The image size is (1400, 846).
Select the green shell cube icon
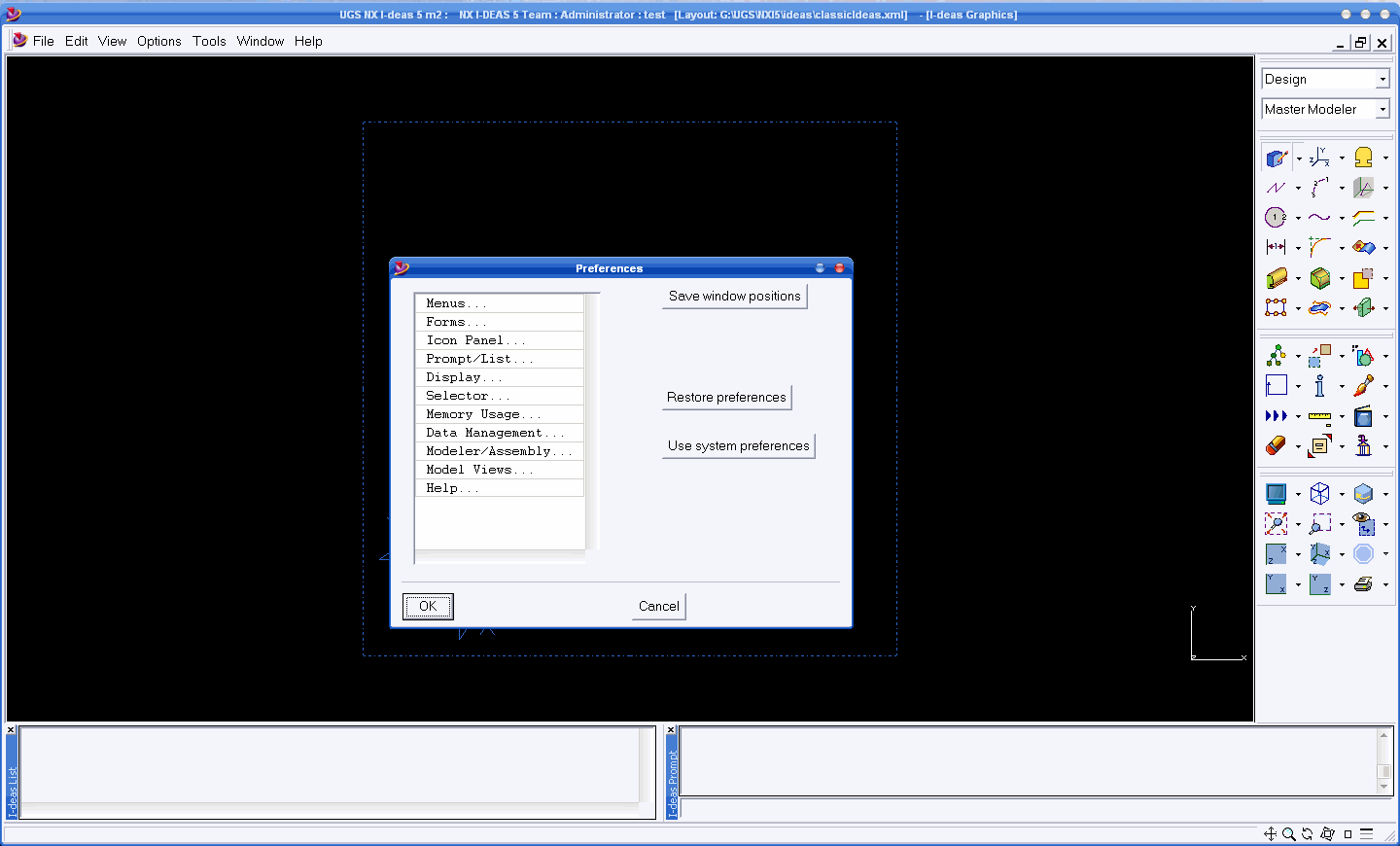1319,278
